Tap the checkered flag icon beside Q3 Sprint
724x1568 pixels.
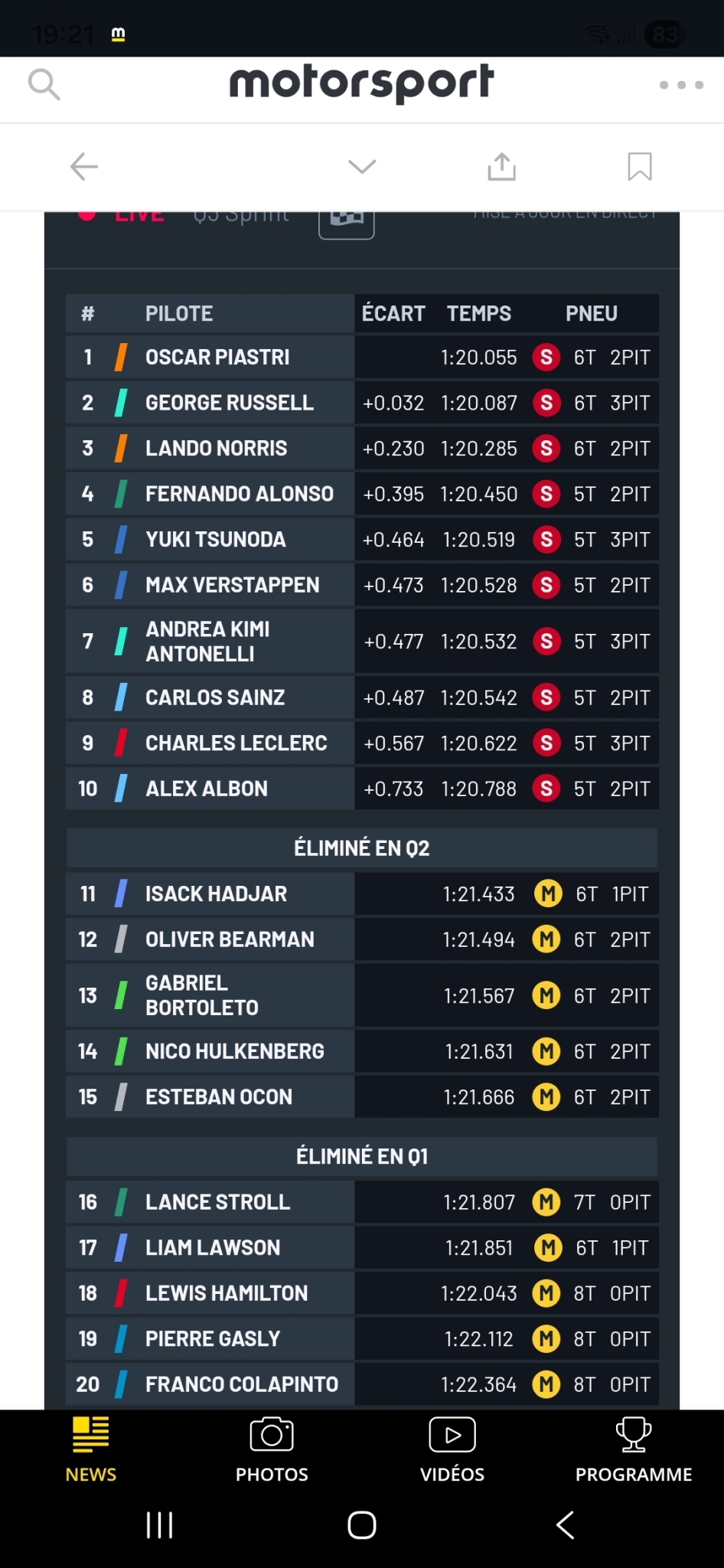click(346, 222)
